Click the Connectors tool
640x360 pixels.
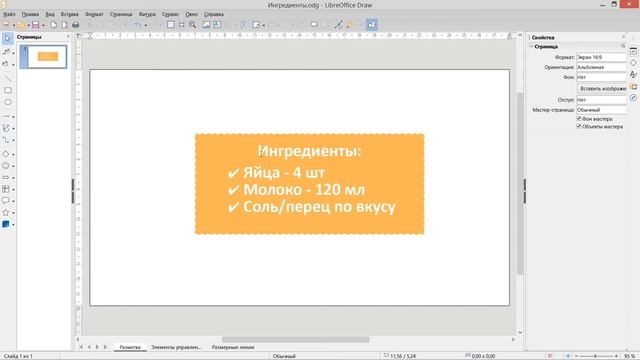[x=6, y=140]
